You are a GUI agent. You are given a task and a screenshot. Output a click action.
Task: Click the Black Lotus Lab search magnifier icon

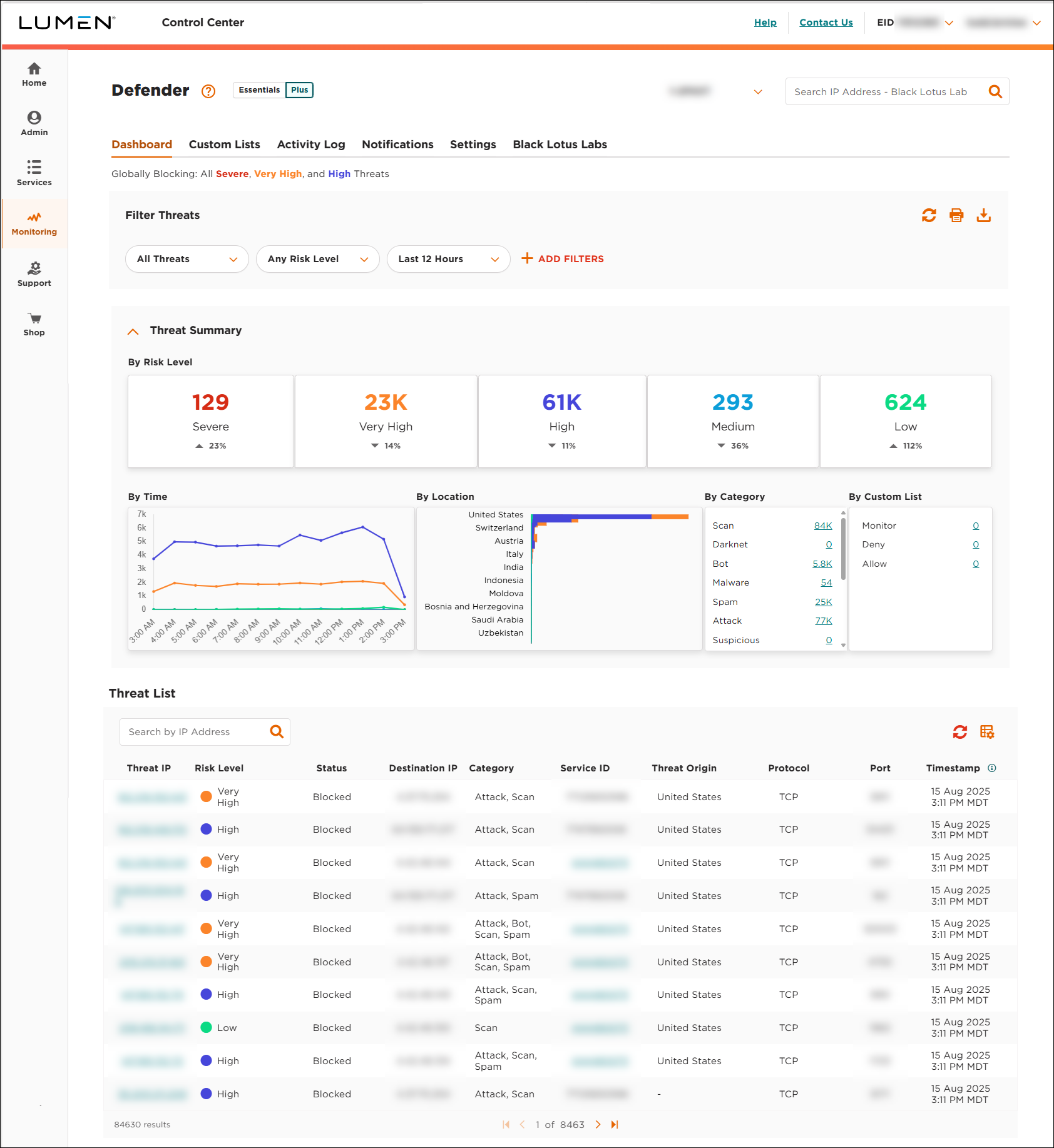[x=995, y=92]
